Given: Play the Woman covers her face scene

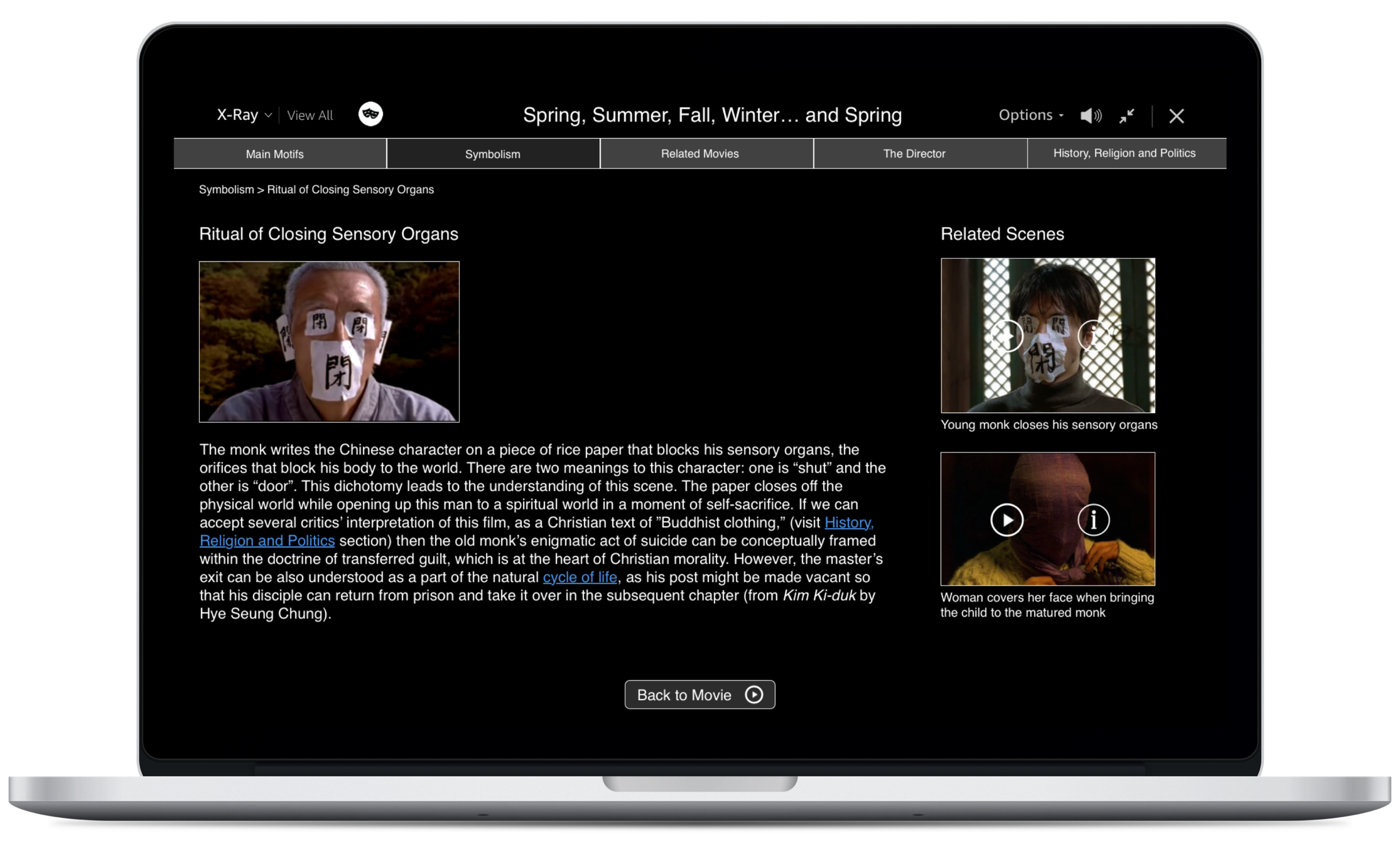Looking at the screenshot, I should click(x=1007, y=520).
